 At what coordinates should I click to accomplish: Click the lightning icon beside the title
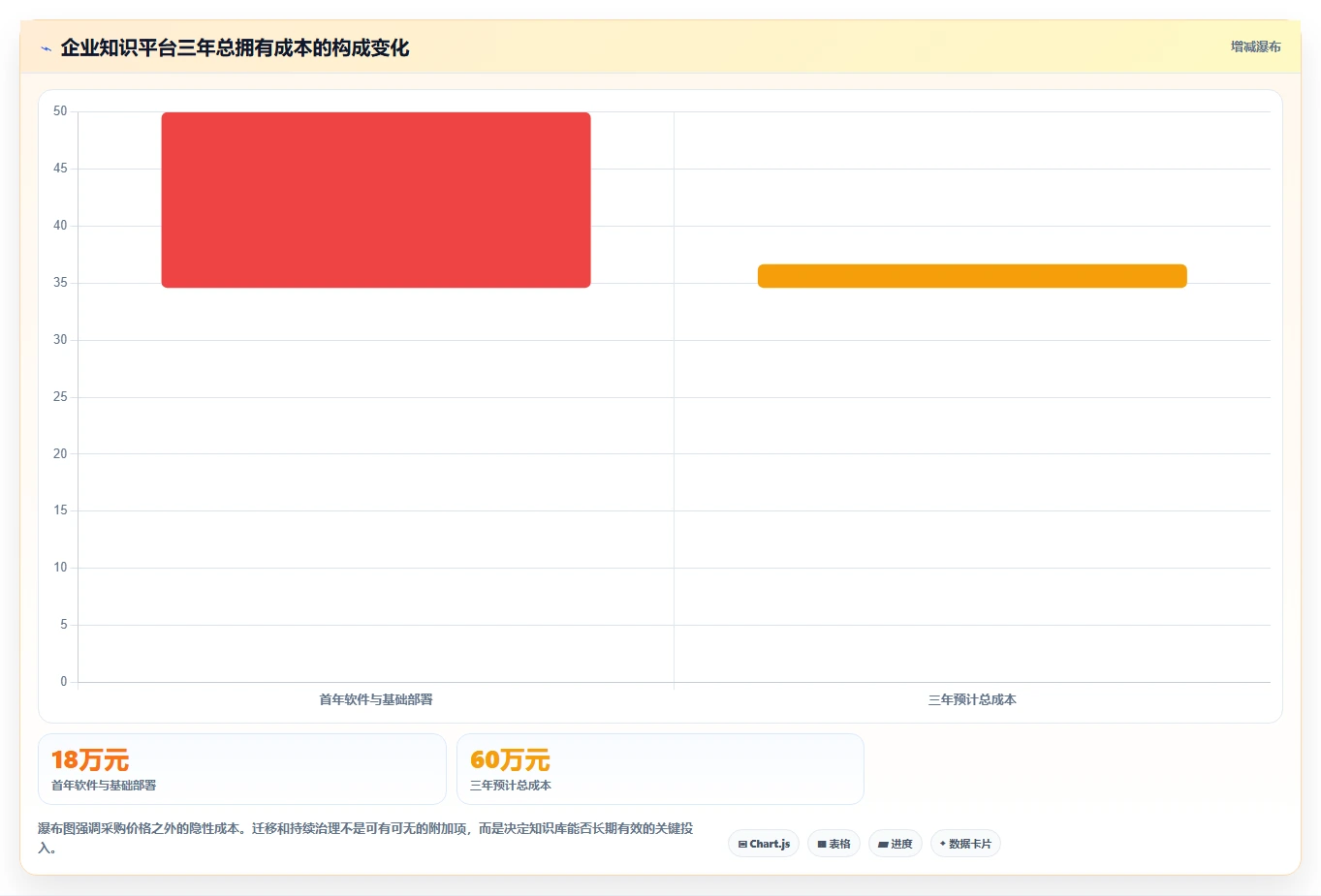47,48
